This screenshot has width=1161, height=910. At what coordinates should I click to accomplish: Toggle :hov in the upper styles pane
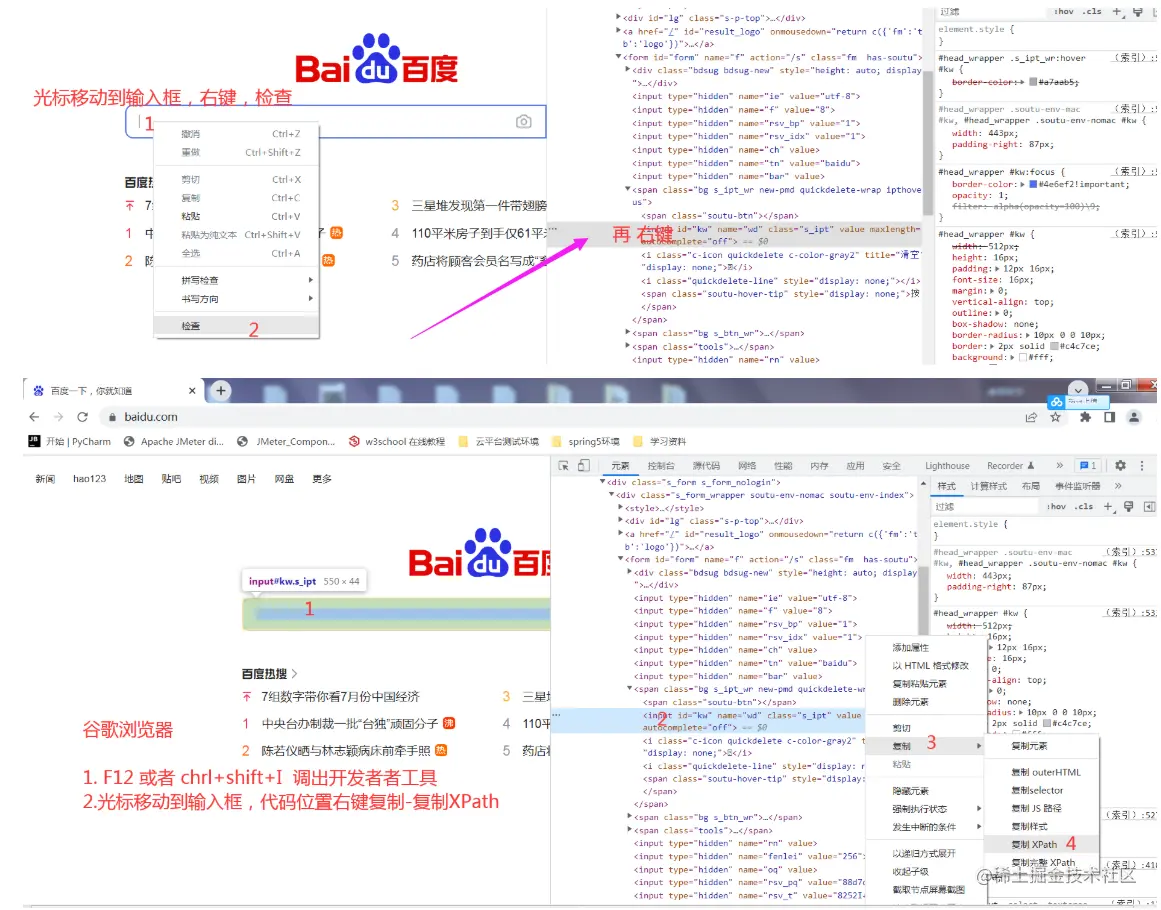(x=1064, y=12)
